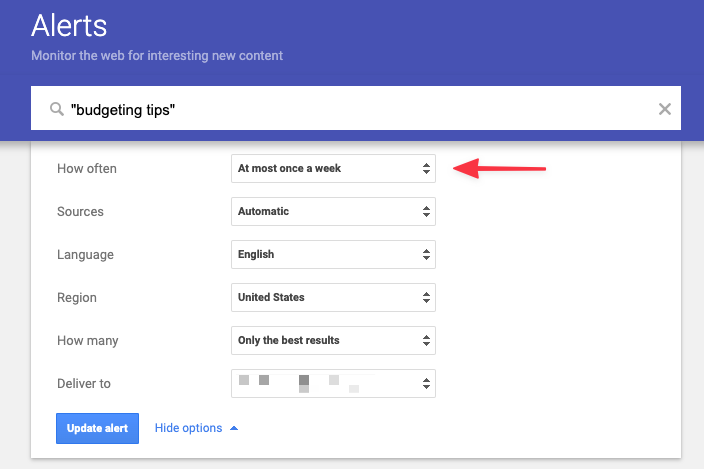Click the "Monitor the web for interesting new content" subtitle
Image resolution: width=704 pixels, height=469 pixels.
point(157,56)
